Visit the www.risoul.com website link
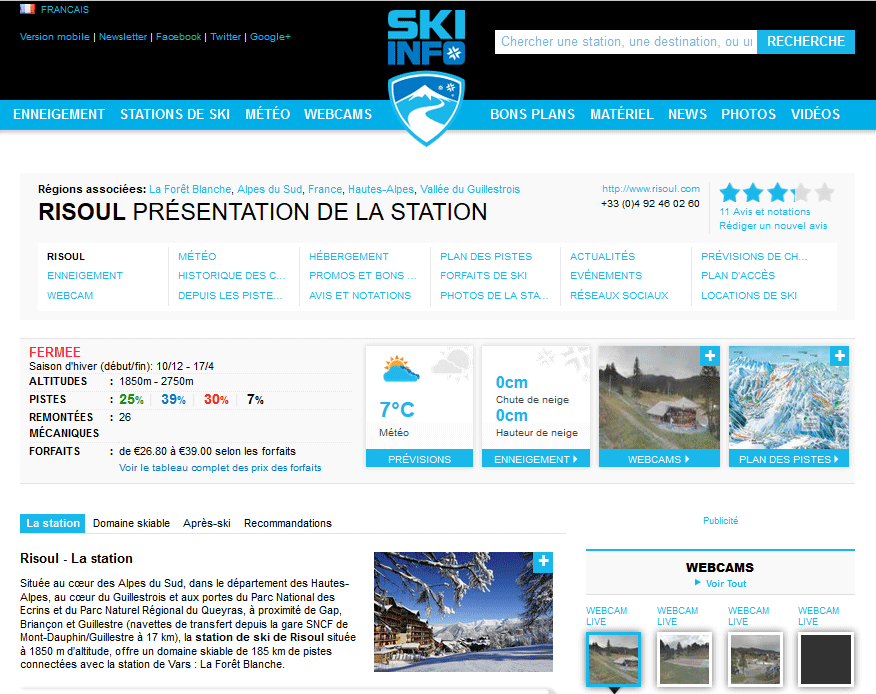Viewport: 876px width, 694px height. 651,189
